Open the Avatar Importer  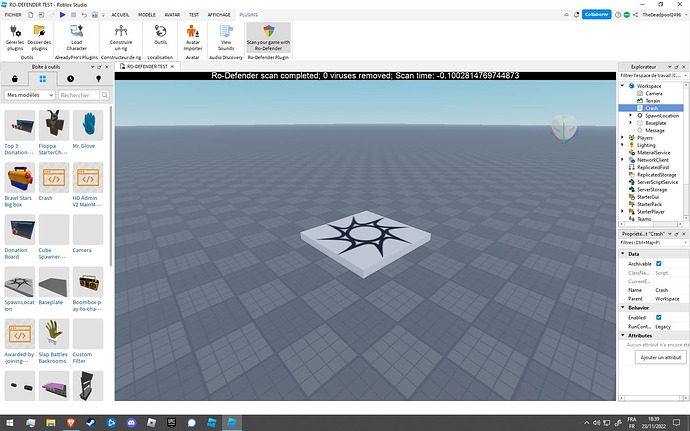(192, 38)
